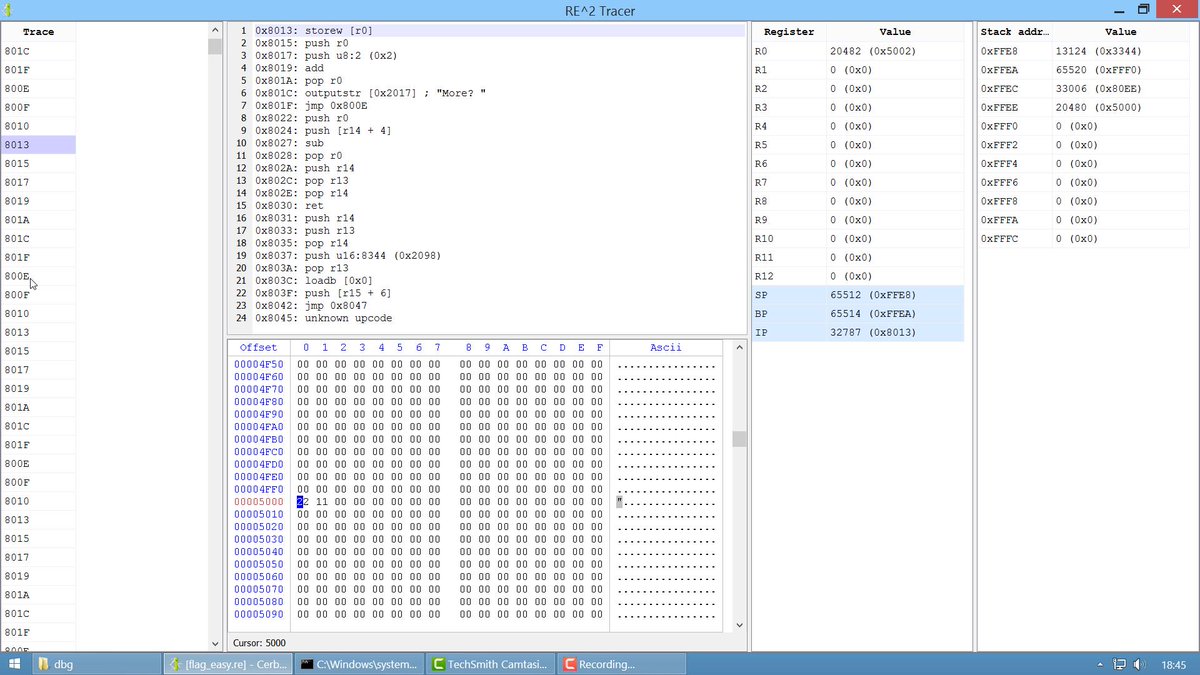Select the 0x8027: sub instruction
Viewport: 1200px width, 675px height.
click(289, 143)
